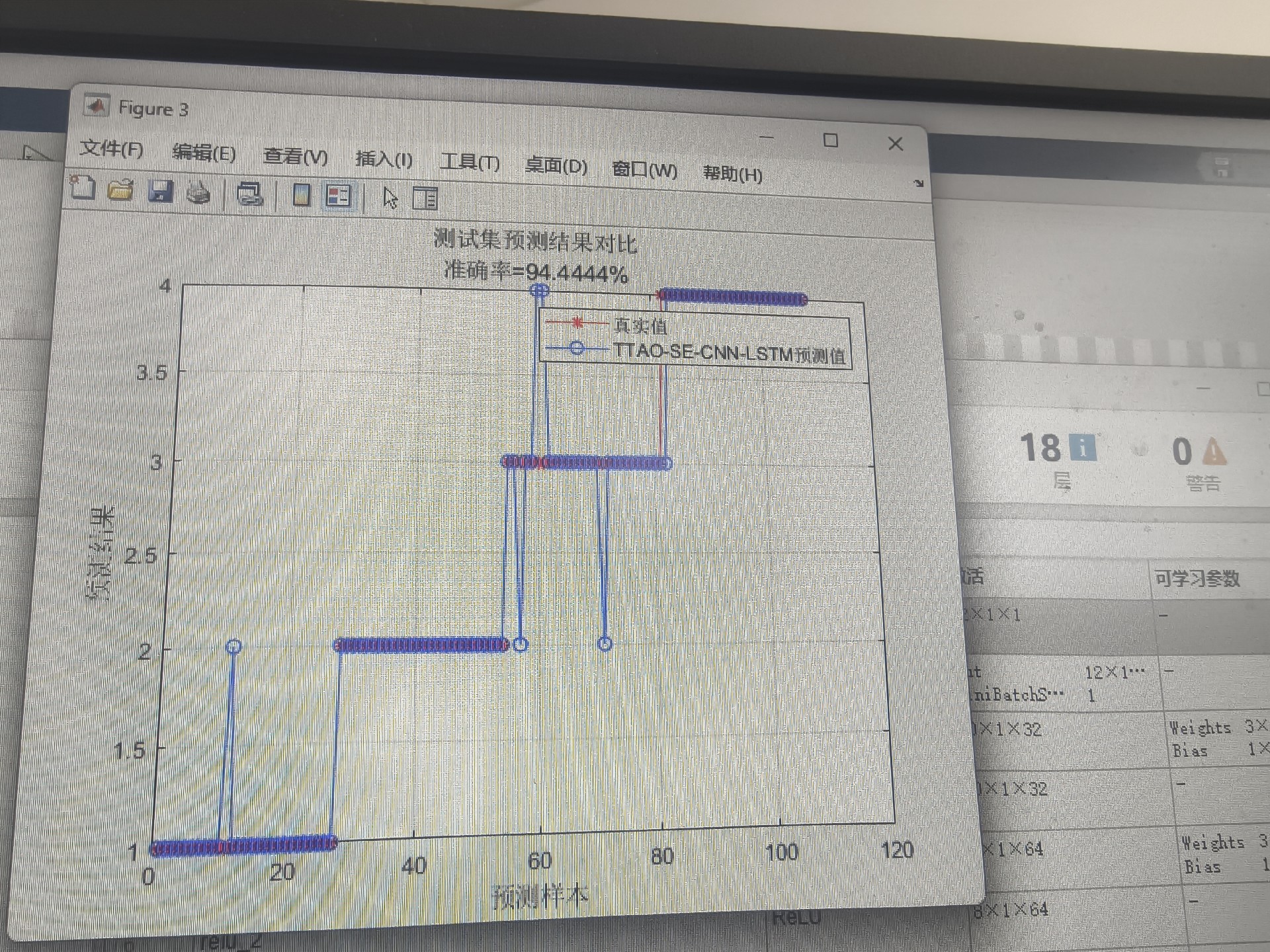The height and width of the screenshot is (952, 1270).
Task: Expand the 插入(I) menu
Action: [384, 159]
